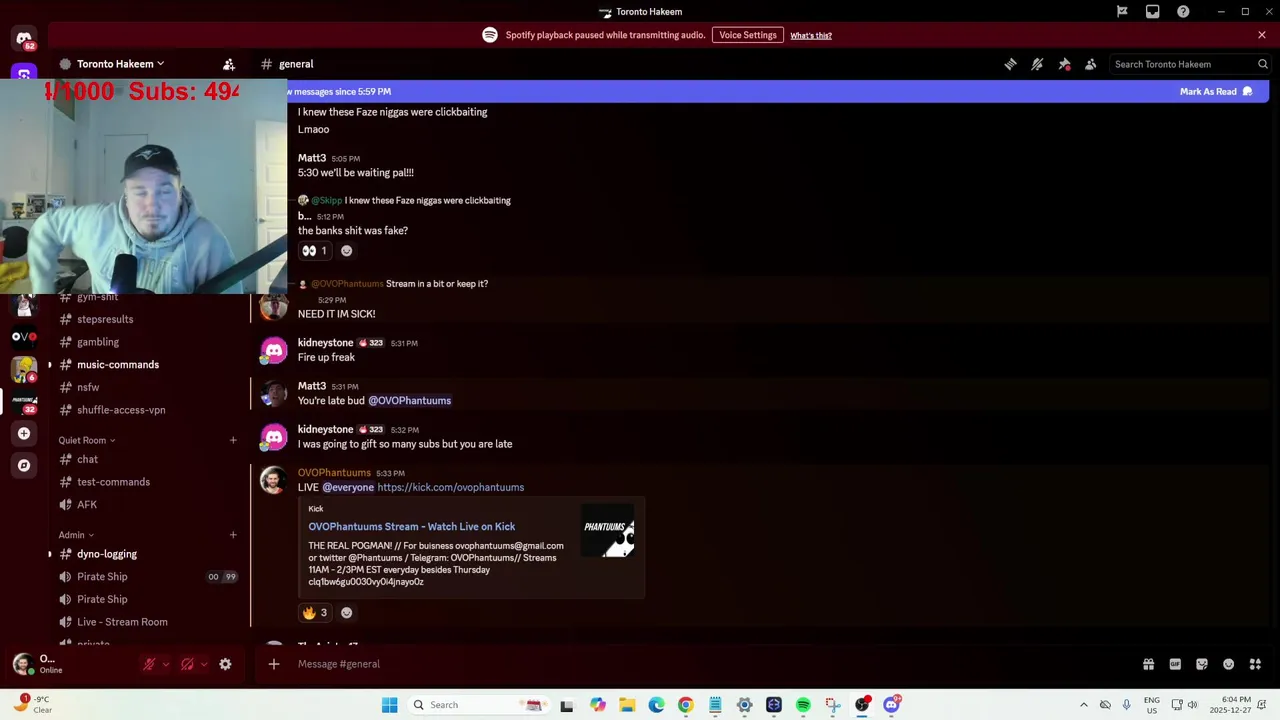Click plus attachment button in message bar

pos(274,664)
